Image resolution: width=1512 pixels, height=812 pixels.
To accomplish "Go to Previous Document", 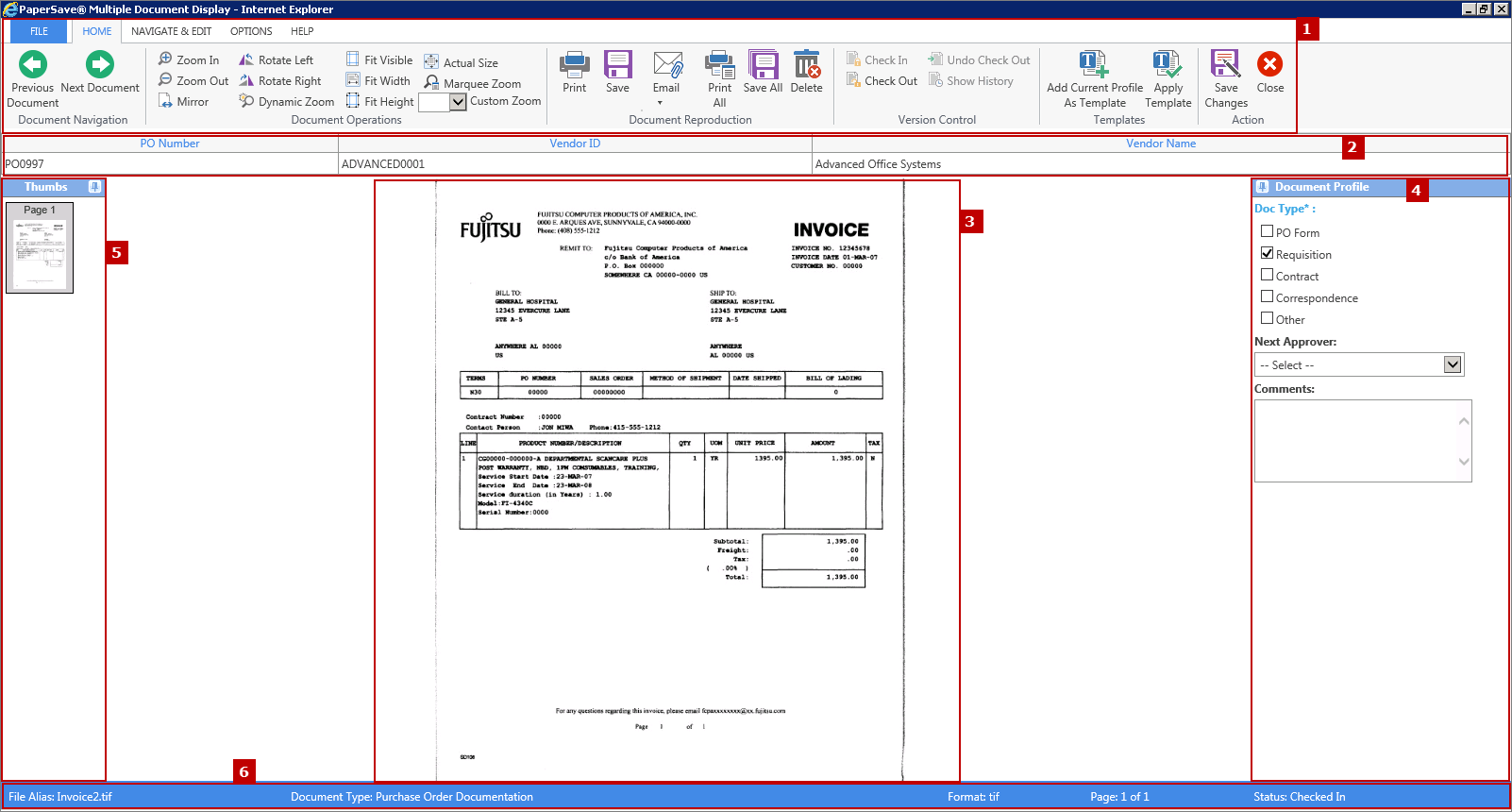I will 32,79.
